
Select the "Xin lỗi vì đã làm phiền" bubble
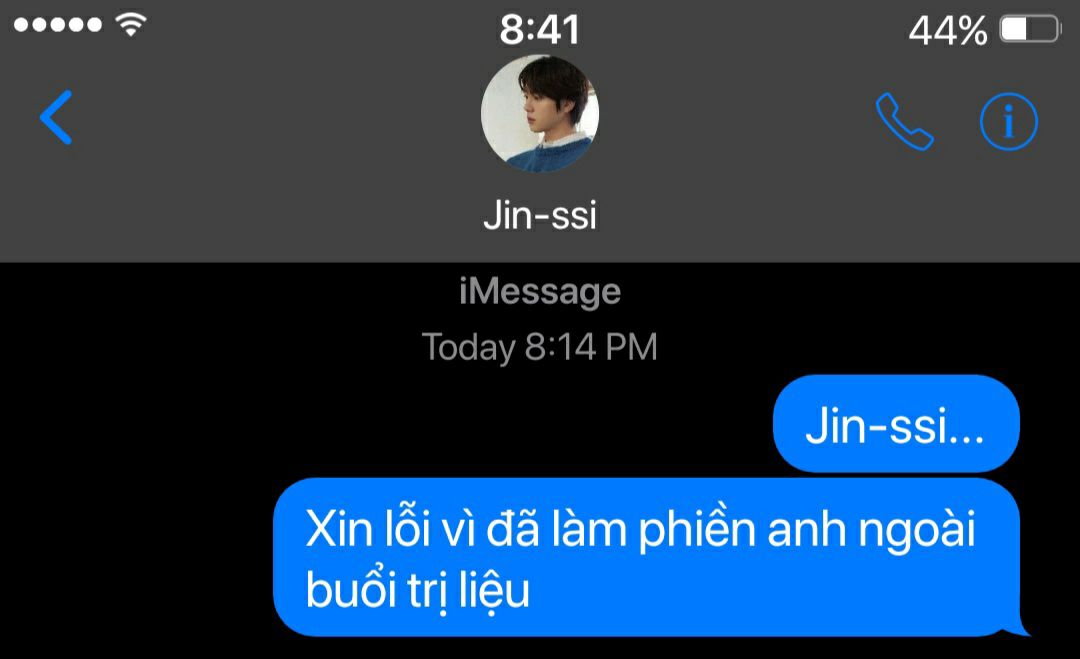coord(647,557)
